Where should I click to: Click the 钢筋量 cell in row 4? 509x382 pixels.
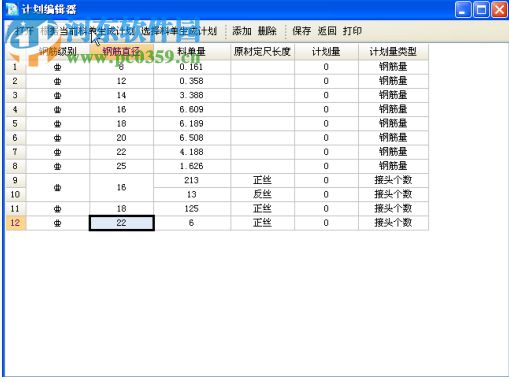pyautogui.click(x=393, y=109)
